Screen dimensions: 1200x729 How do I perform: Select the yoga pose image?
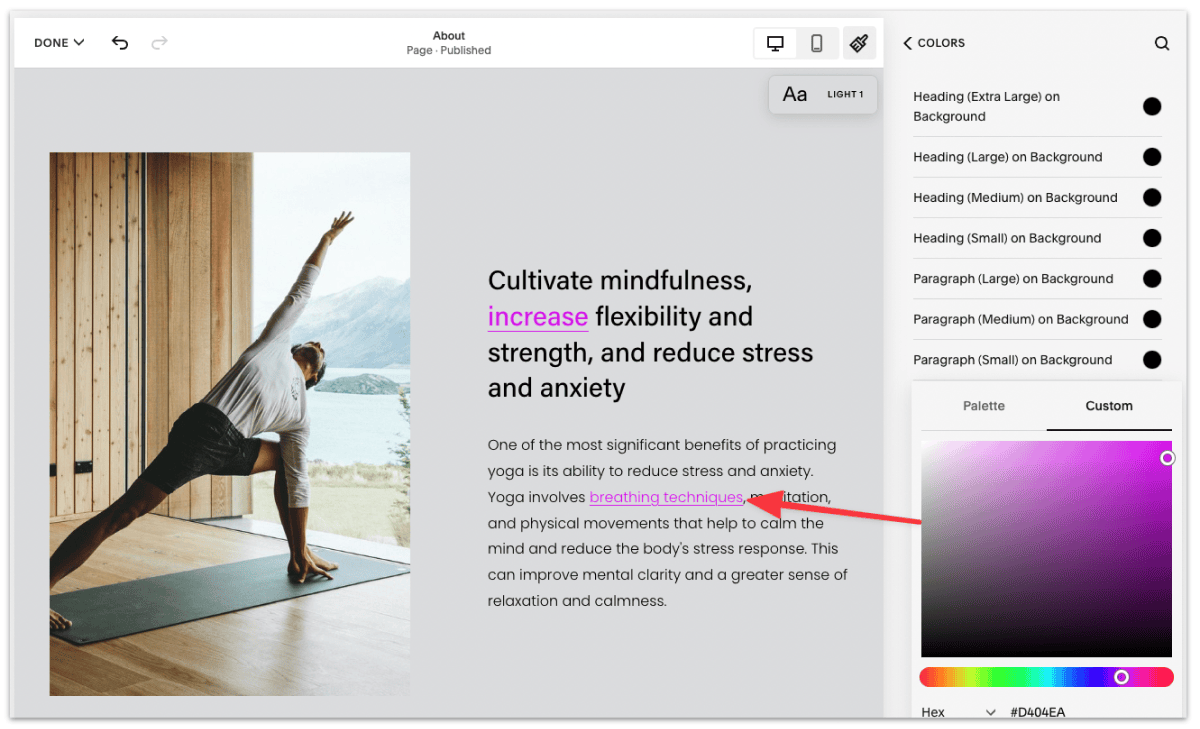pyautogui.click(x=229, y=423)
